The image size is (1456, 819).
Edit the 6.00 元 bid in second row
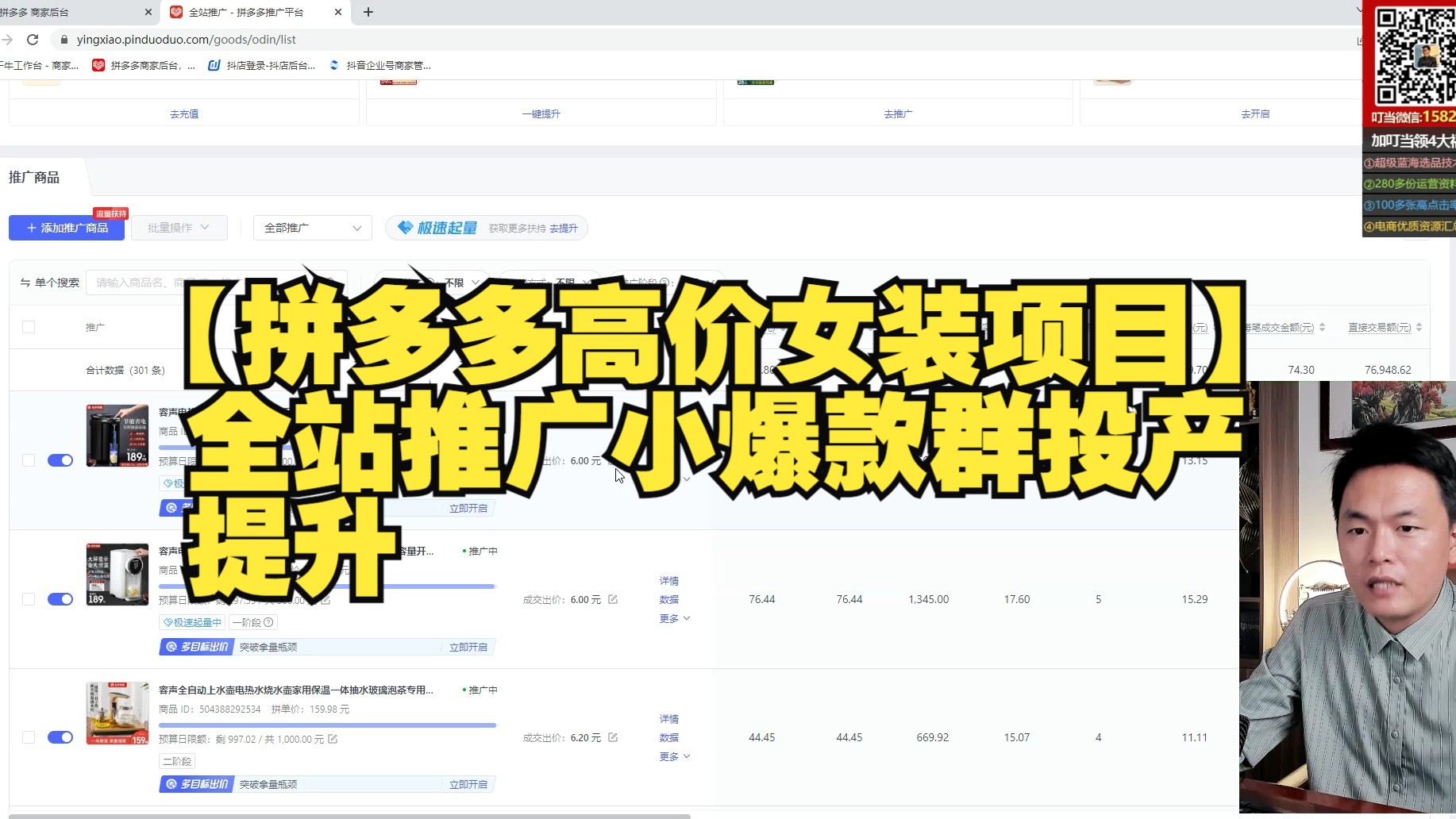coord(613,599)
